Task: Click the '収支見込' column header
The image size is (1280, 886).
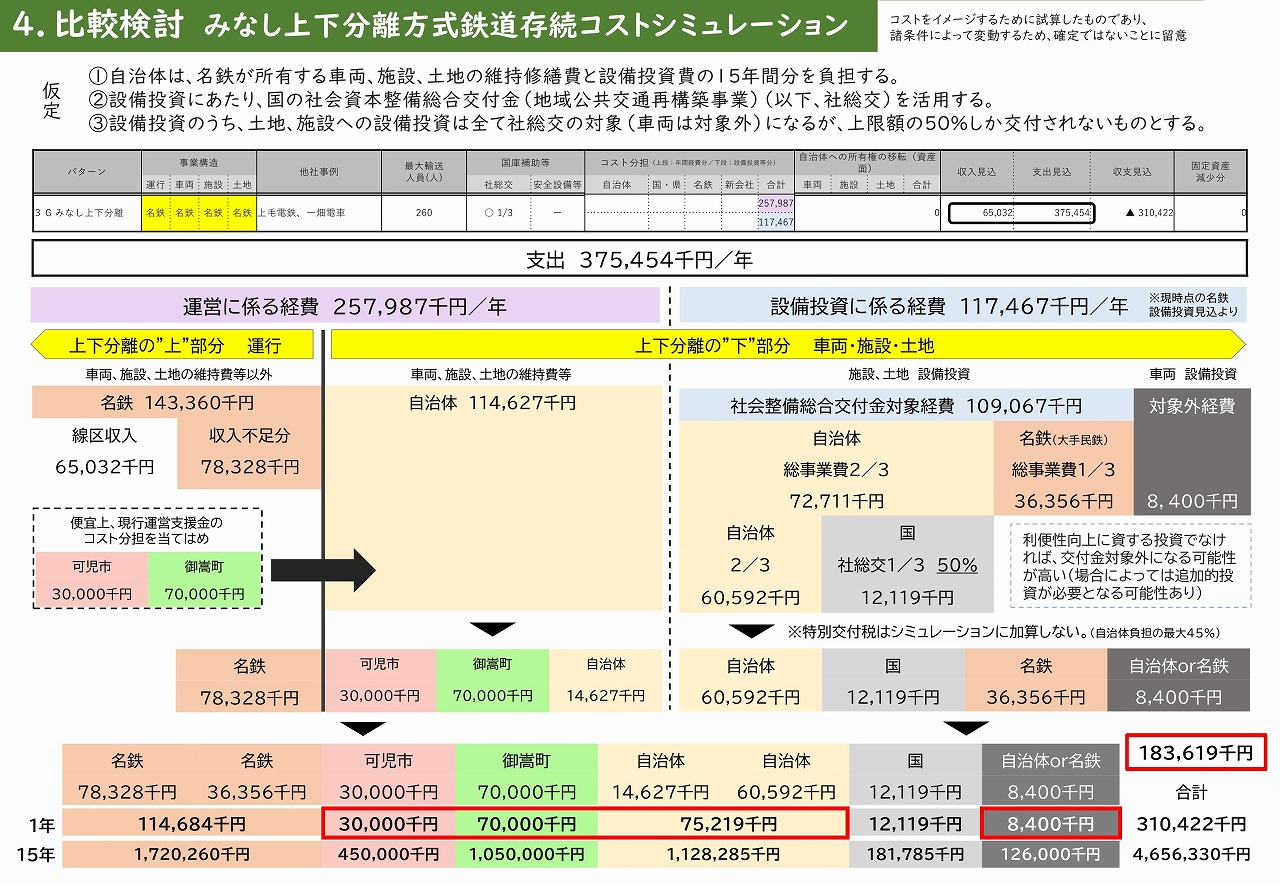Action: [1131, 172]
